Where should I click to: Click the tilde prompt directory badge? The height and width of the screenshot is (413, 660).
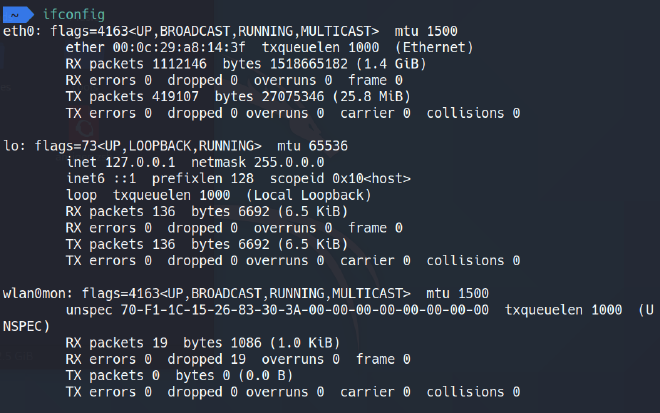(16, 12)
